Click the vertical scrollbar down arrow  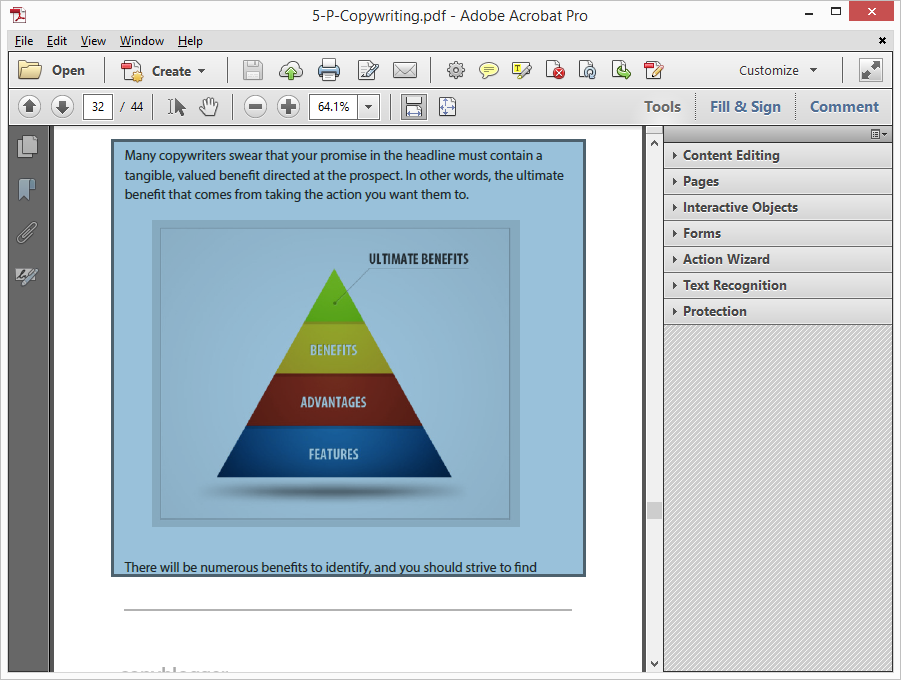click(654, 663)
